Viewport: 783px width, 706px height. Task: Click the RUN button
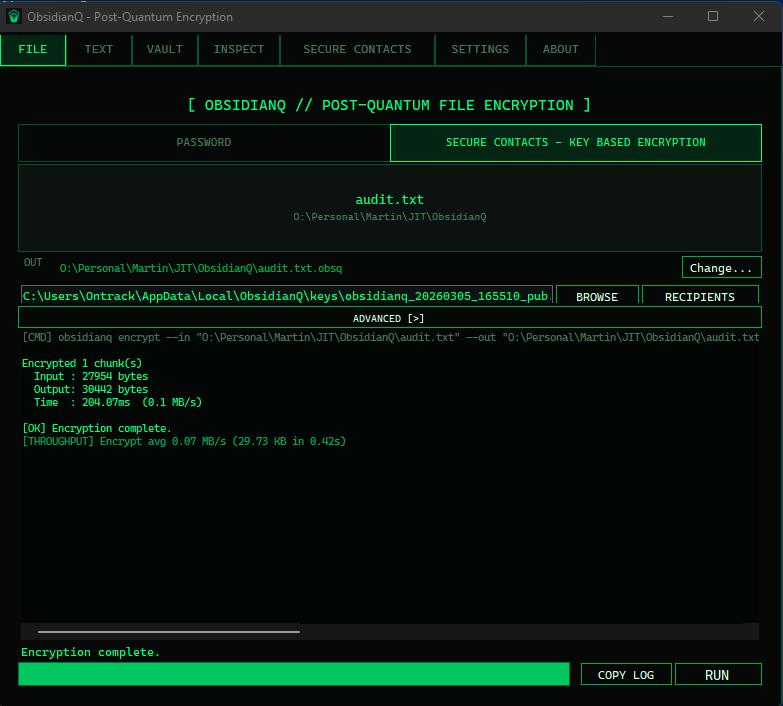tap(718, 675)
